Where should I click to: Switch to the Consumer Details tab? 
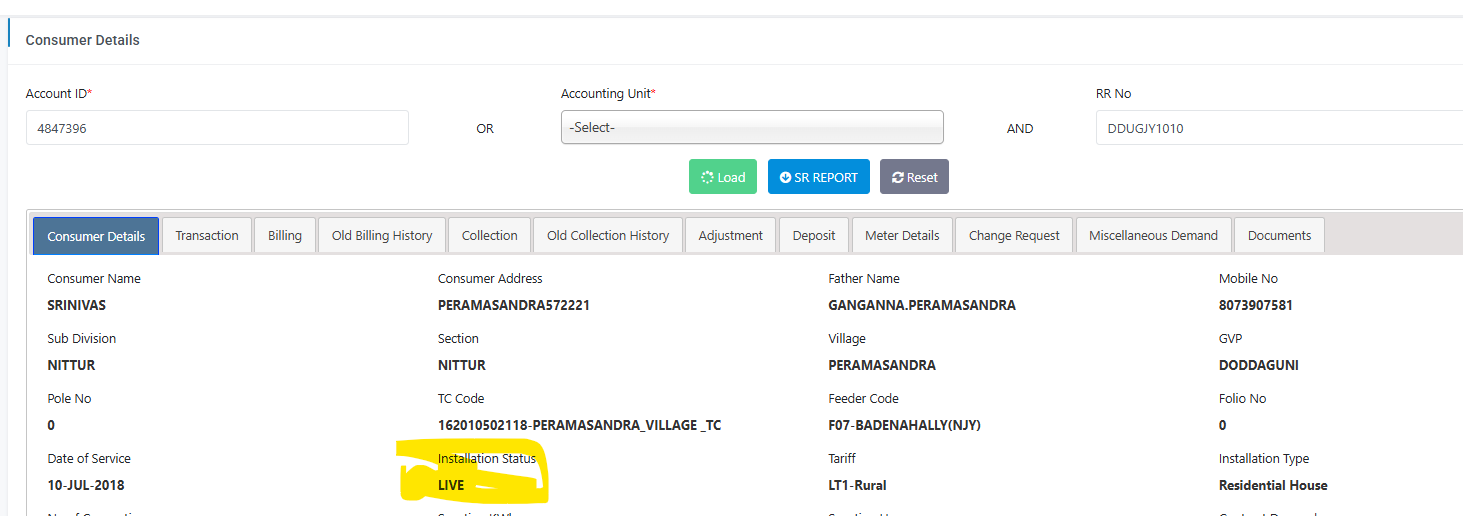point(96,236)
